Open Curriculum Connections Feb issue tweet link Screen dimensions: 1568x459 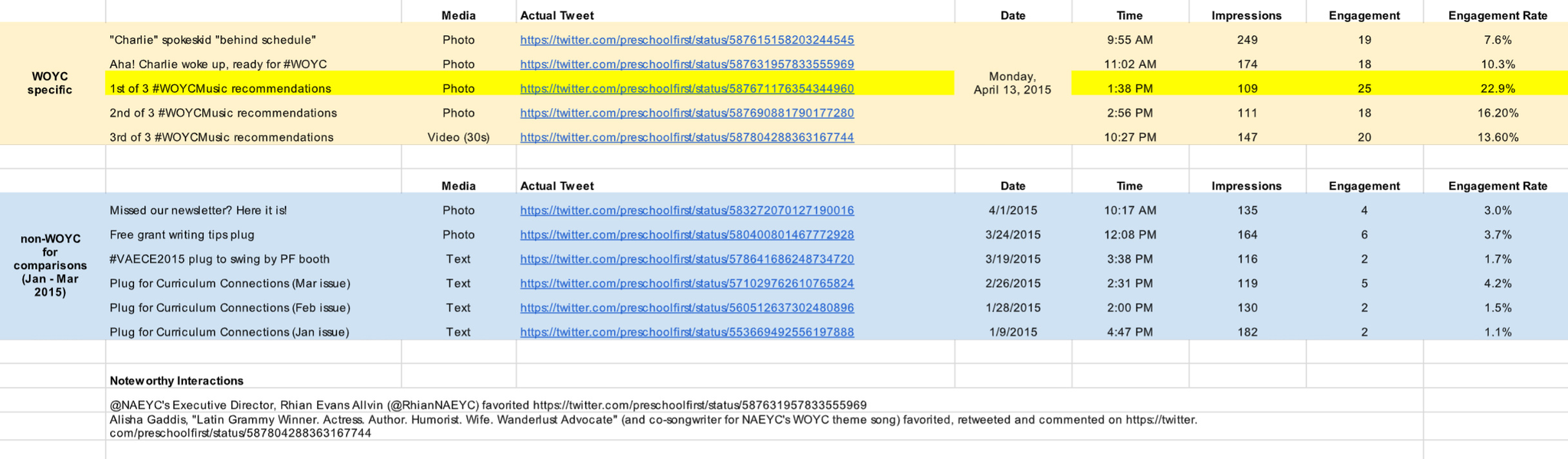[687, 308]
